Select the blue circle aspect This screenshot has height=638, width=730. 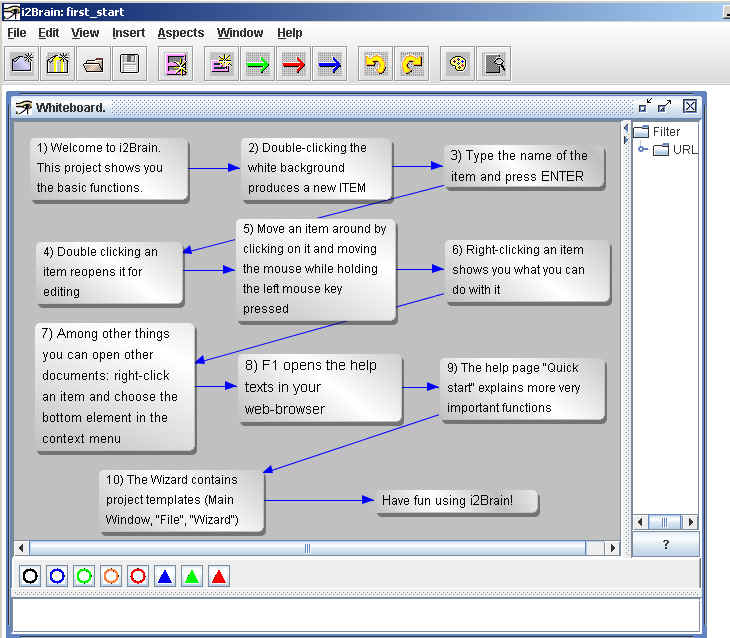coord(57,576)
